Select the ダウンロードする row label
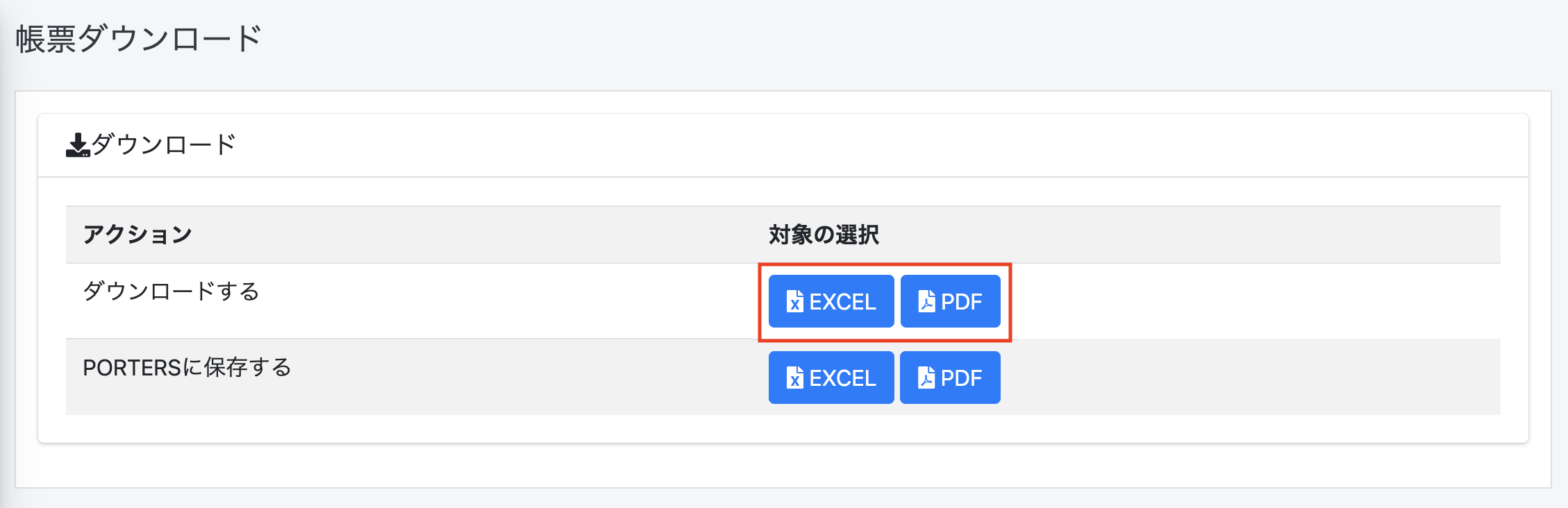 (x=171, y=291)
